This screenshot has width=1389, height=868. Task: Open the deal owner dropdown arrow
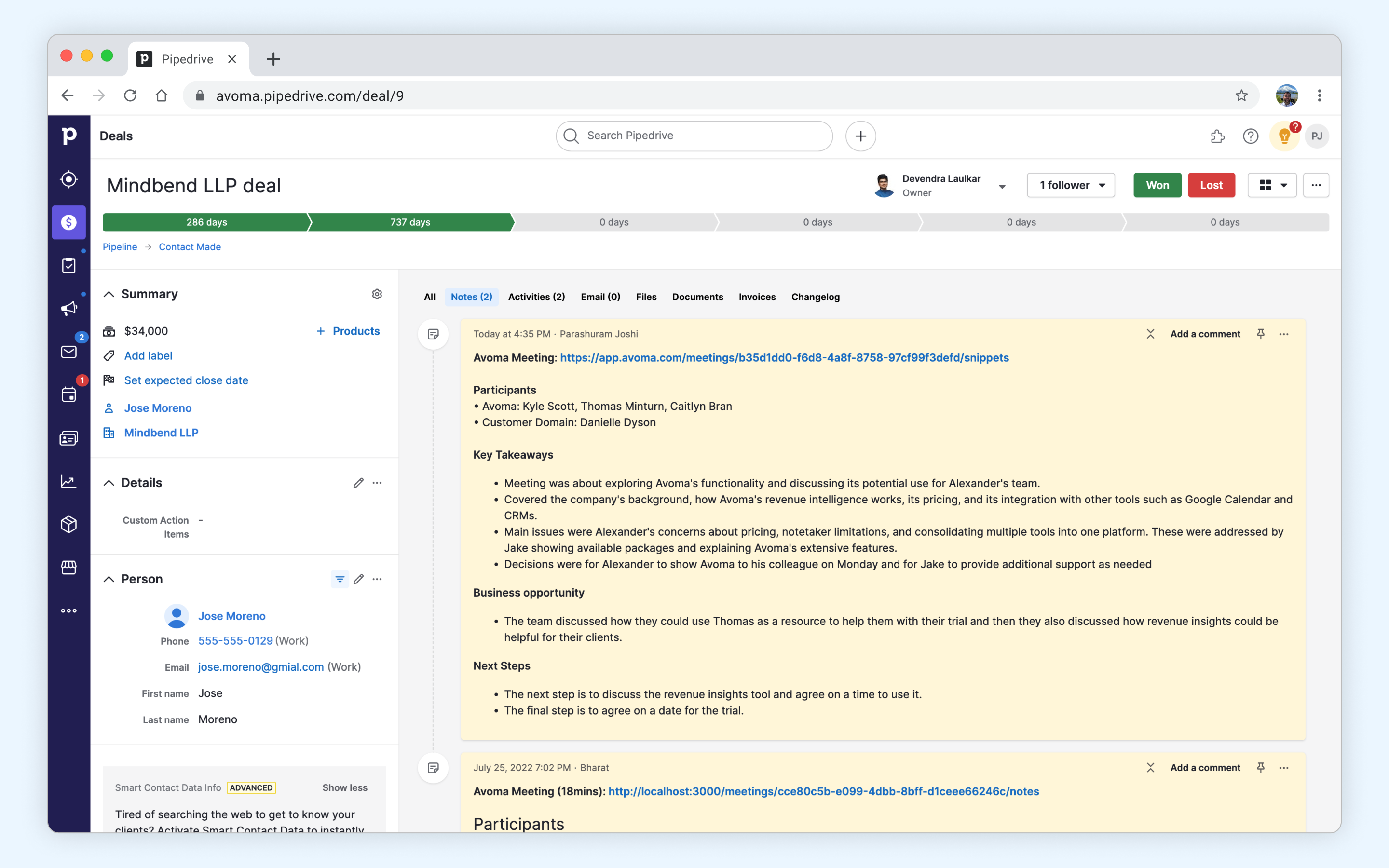click(x=1002, y=187)
